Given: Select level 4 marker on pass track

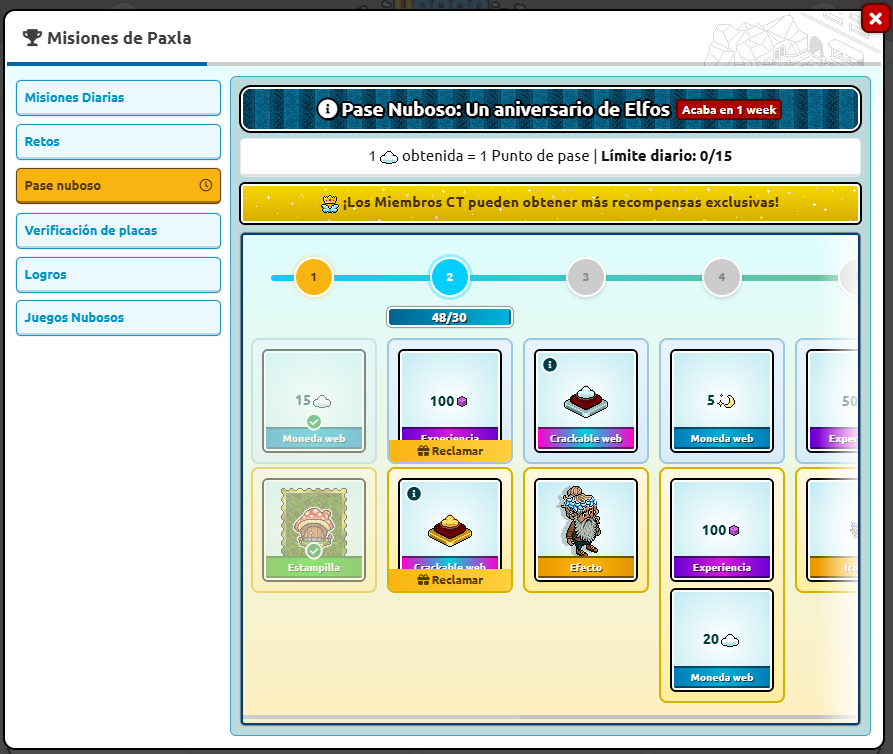Looking at the screenshot, I should tap(721, 277).
